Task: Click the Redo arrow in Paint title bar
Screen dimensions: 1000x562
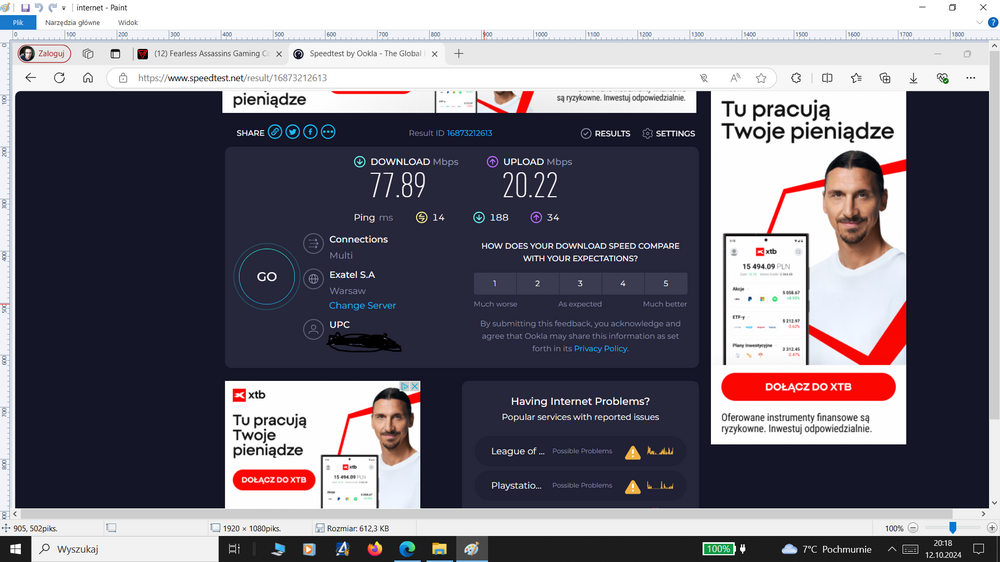Action: pos(52,8)
